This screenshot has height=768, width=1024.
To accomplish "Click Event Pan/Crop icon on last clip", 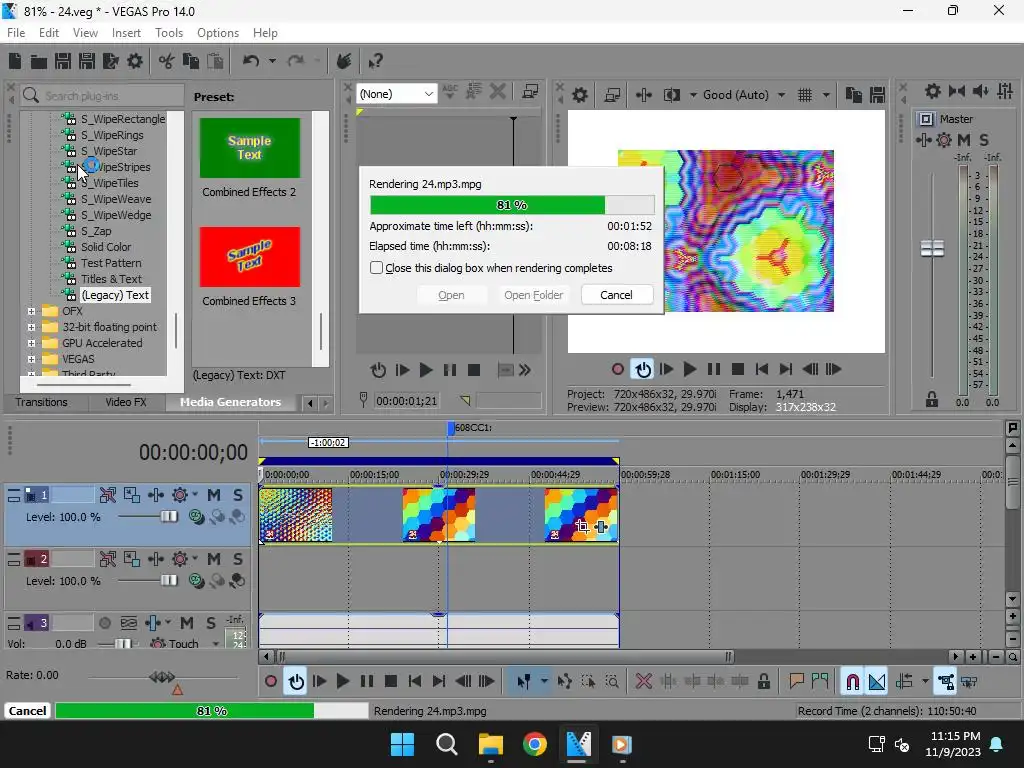I will [x=583, y=526].
